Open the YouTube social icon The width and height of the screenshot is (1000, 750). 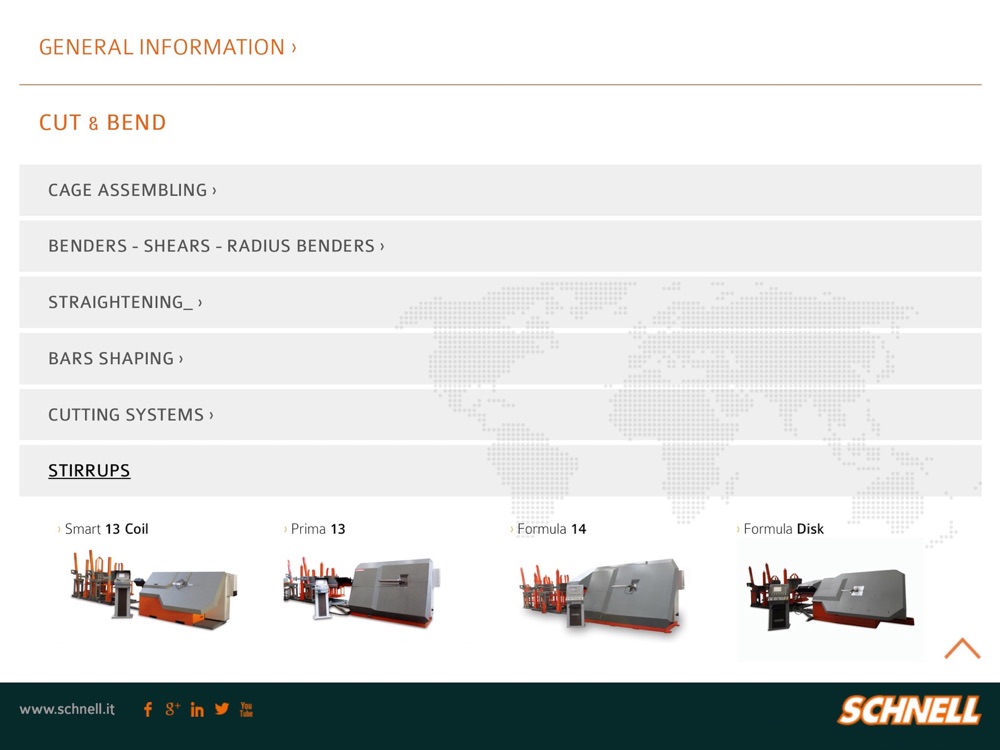click(246, 709)
